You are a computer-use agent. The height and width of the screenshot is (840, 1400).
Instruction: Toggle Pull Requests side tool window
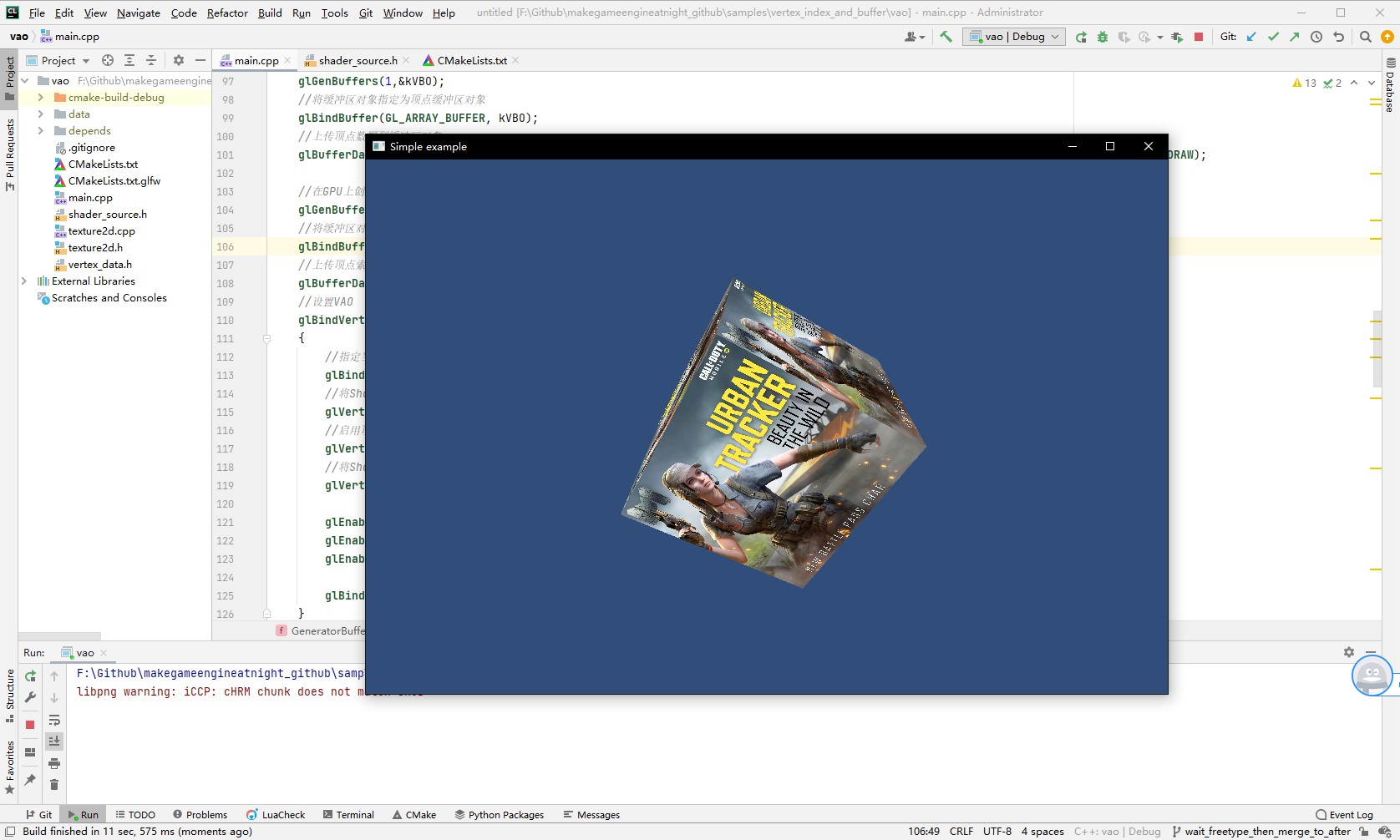pos(9,154)
